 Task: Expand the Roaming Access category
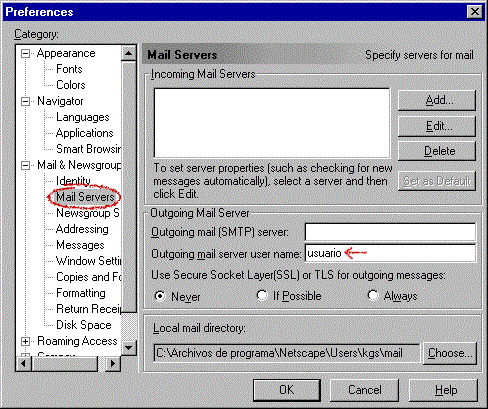[25, 341]
